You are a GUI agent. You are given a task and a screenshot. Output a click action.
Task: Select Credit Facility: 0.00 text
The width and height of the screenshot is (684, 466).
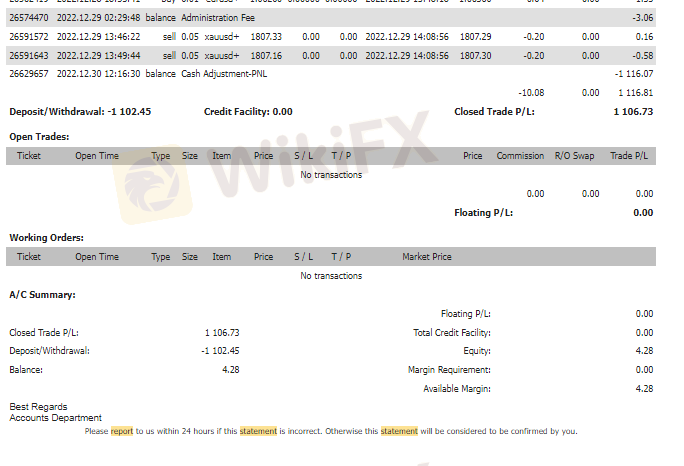pos(248,112)
